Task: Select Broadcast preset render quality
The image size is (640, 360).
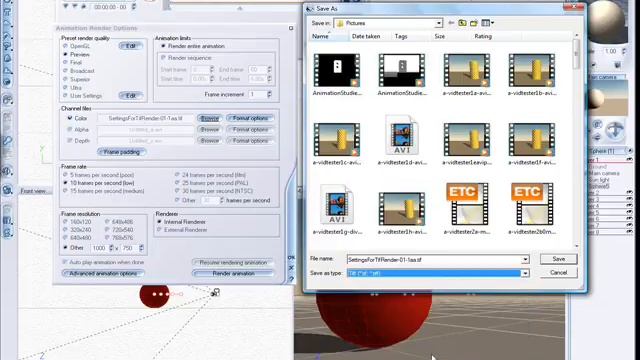Action: tap(78, 71)
